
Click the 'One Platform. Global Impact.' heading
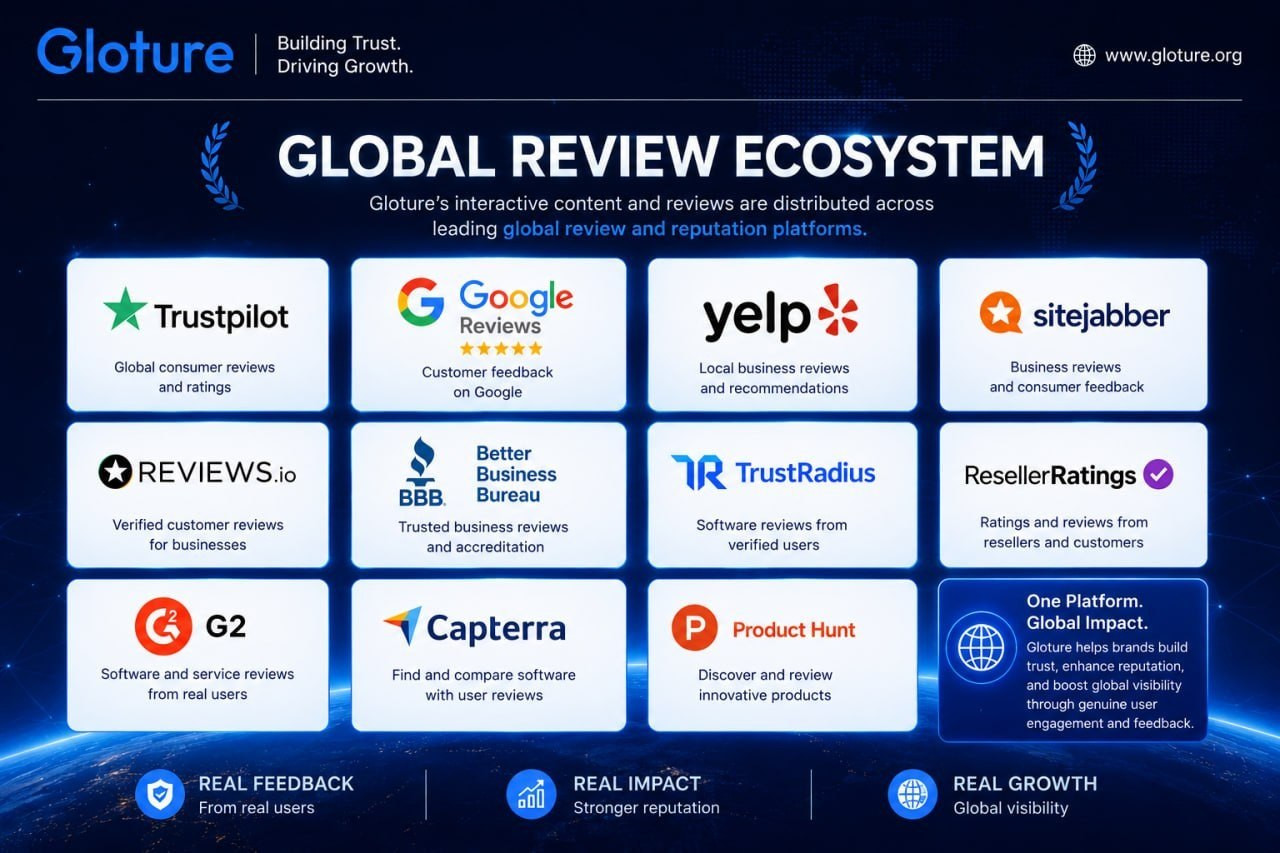[1088, 613]
